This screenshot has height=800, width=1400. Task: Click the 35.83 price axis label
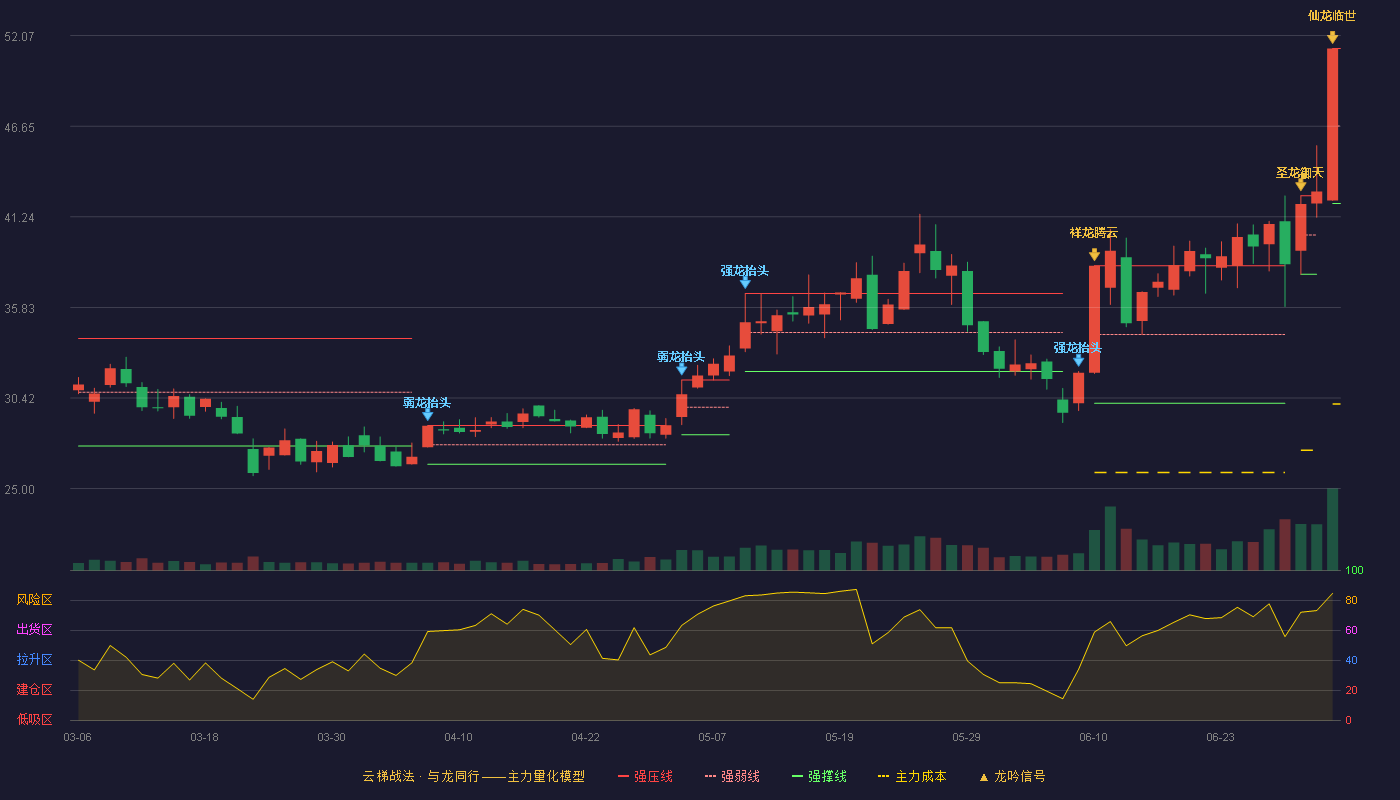point(20,308)
